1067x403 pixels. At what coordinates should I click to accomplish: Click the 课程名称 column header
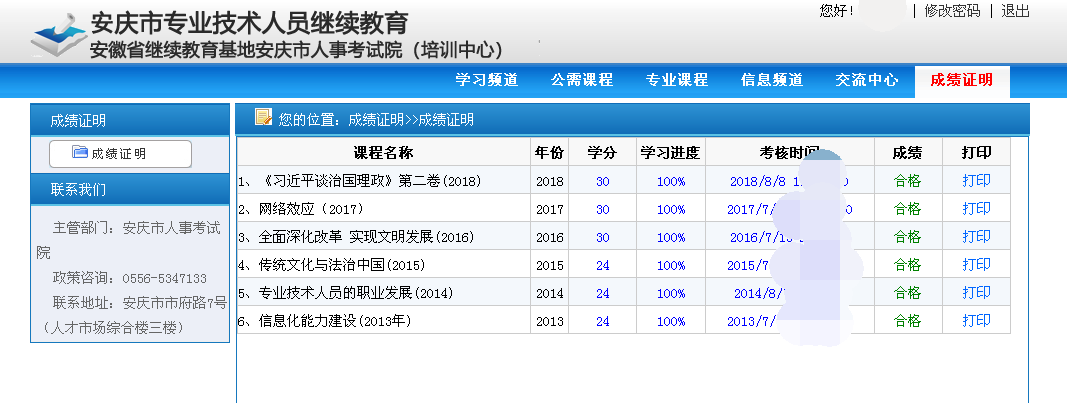pyautogui.click(x=383, y=153)
